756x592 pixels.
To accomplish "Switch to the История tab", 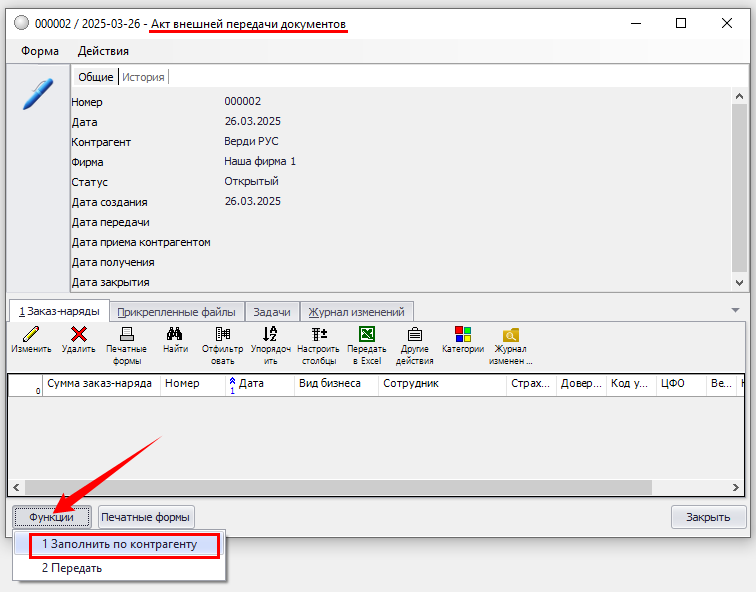I will click(143, 77).
